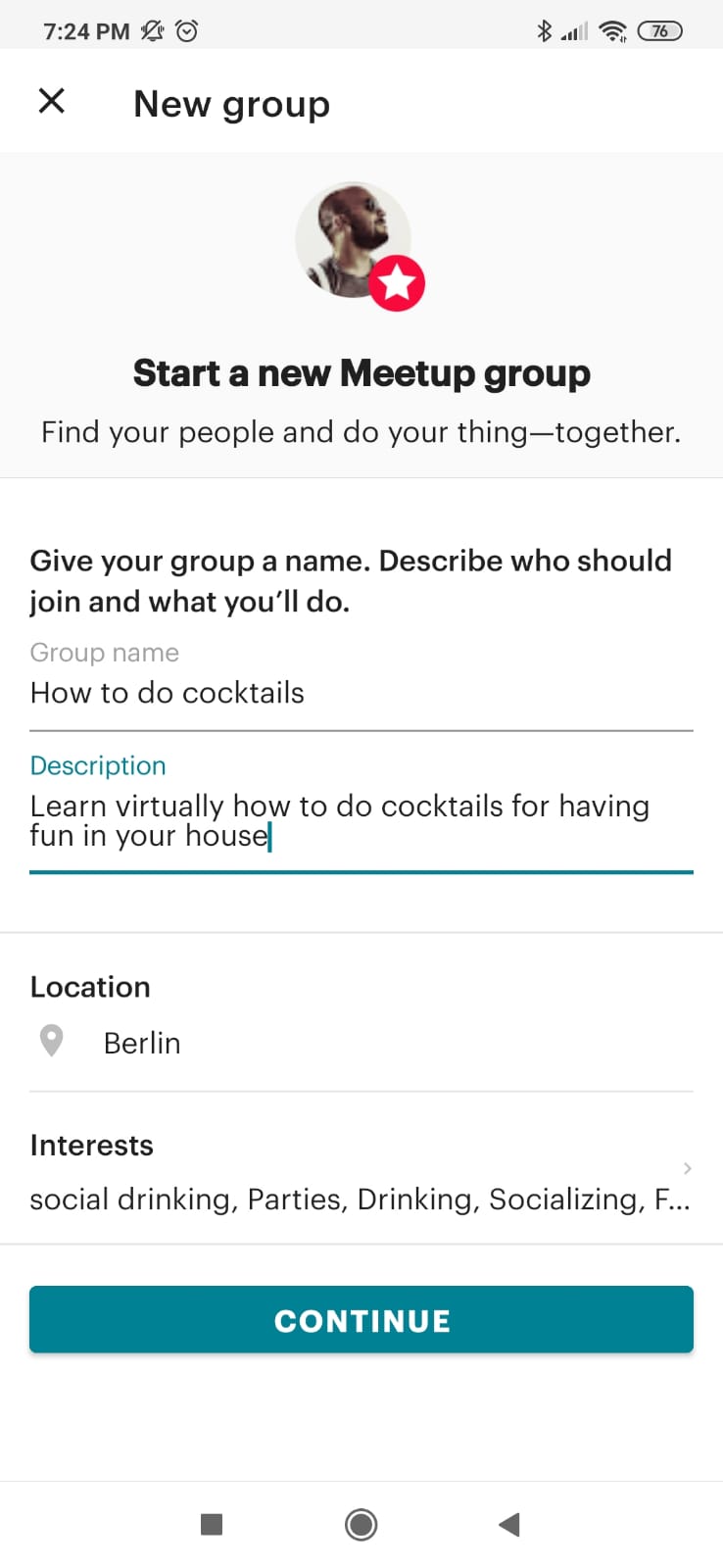The image size is (723, 1568).
Task: Close the New group screen
Action: point(51,101)
